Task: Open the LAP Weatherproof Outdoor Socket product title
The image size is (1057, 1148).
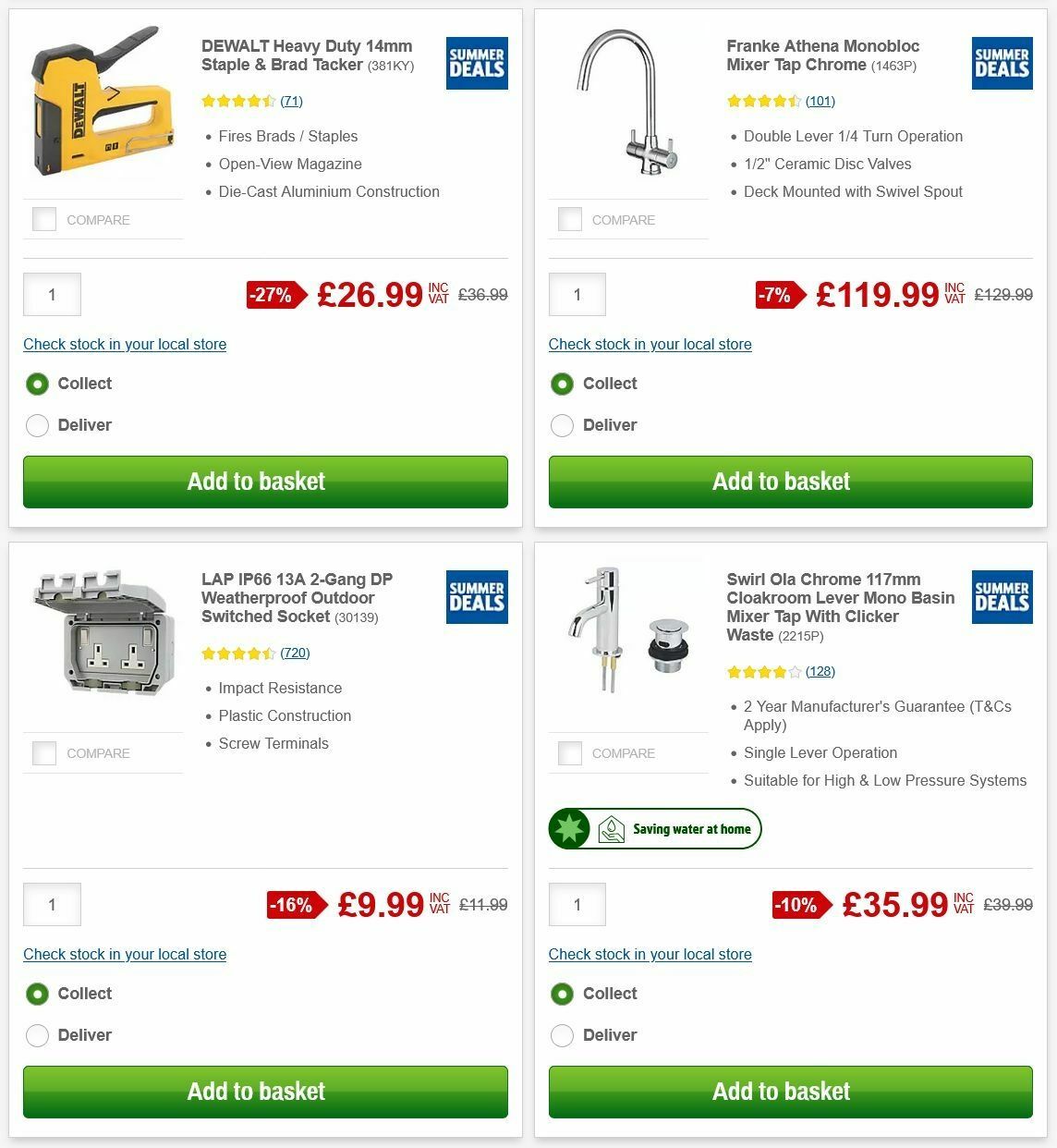Action: (x=296, y=597)
